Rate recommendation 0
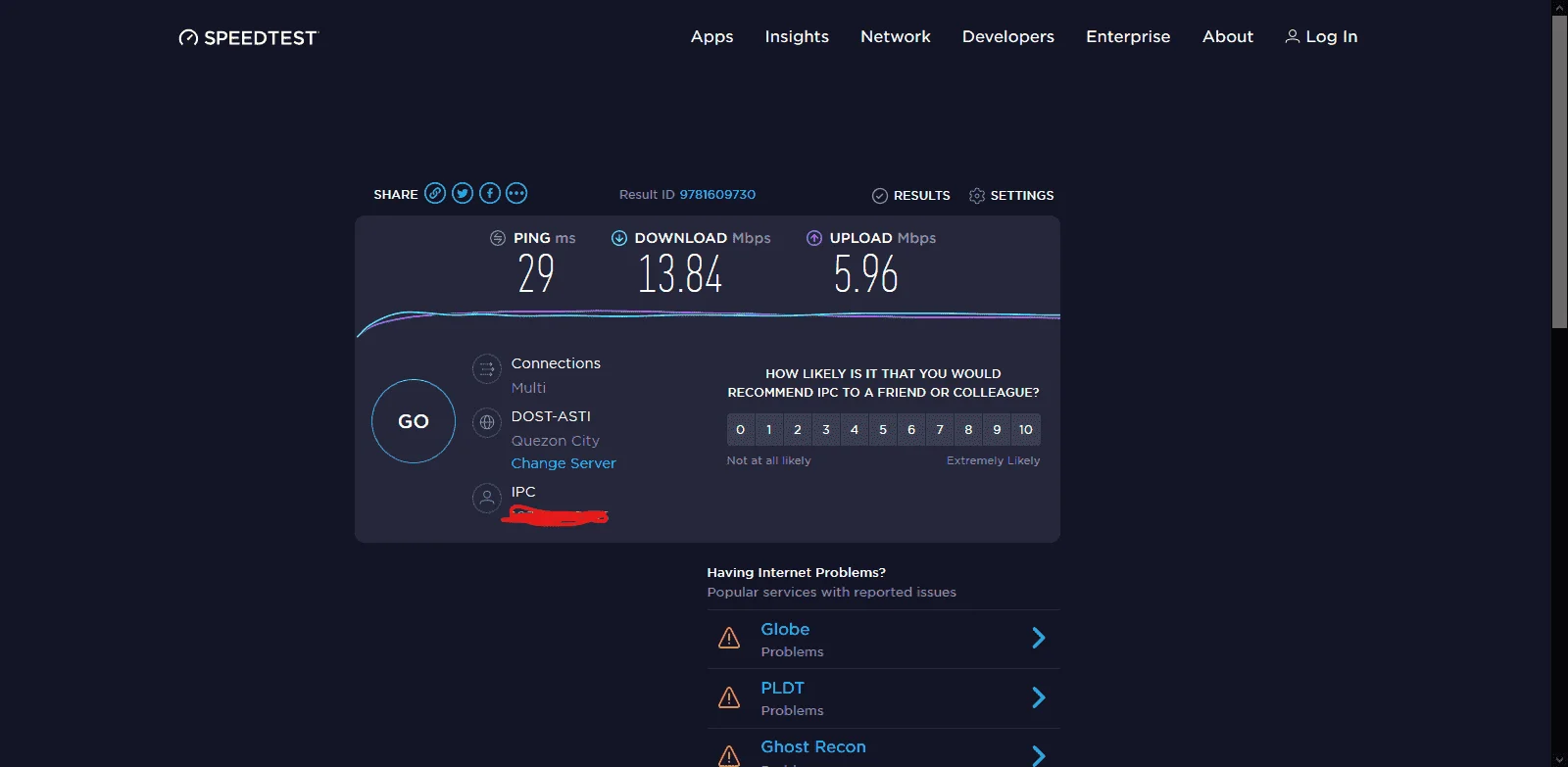The image size is (1568, 767). 740,429
